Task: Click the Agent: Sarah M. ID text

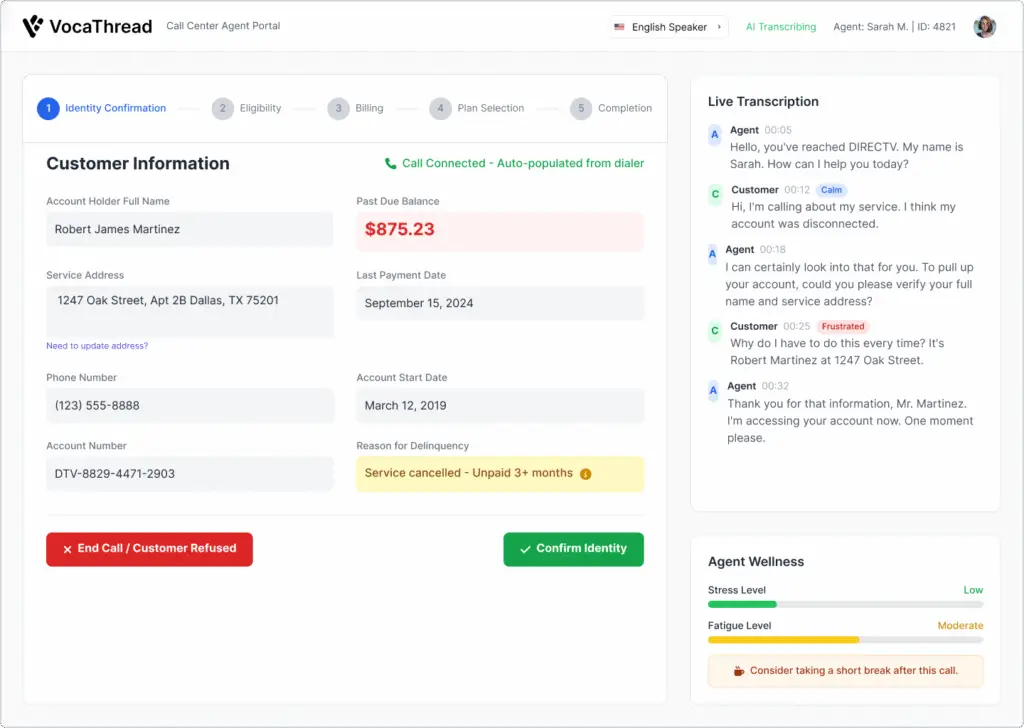Action: coord(894,27)
